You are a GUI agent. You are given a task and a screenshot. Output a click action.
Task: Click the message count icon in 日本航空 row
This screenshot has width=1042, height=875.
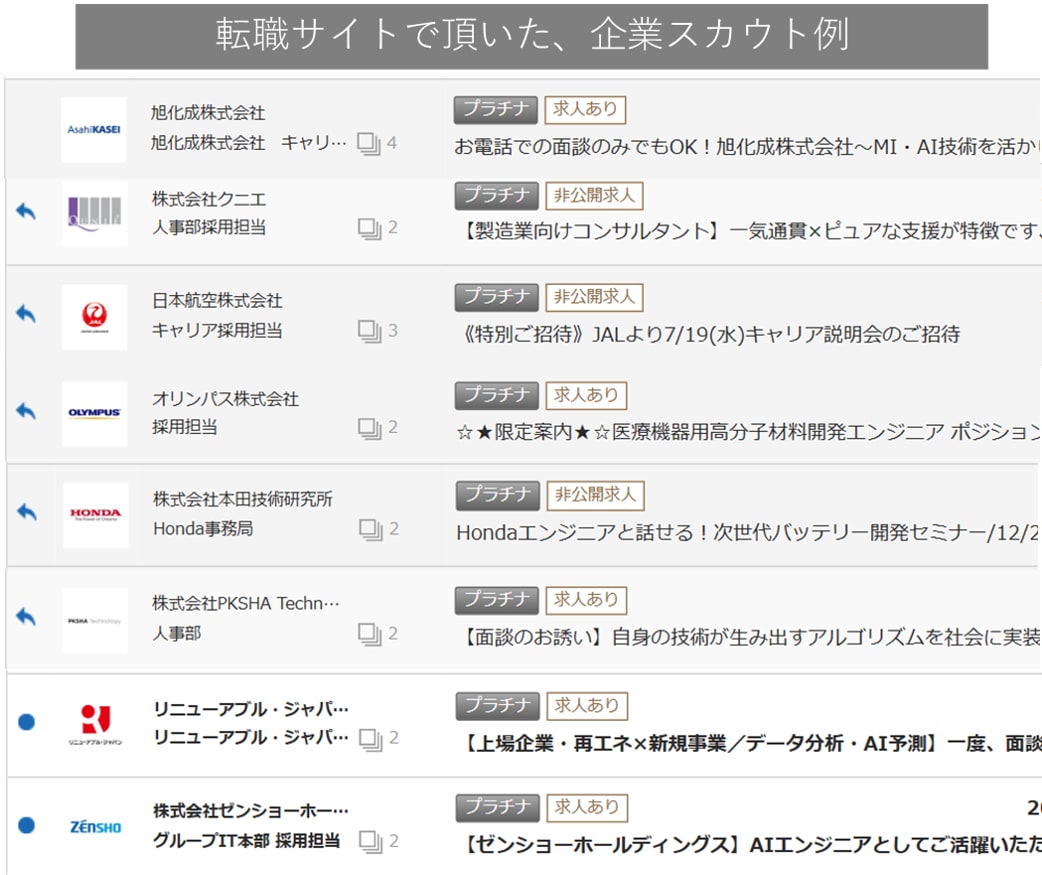click(369, 331)
